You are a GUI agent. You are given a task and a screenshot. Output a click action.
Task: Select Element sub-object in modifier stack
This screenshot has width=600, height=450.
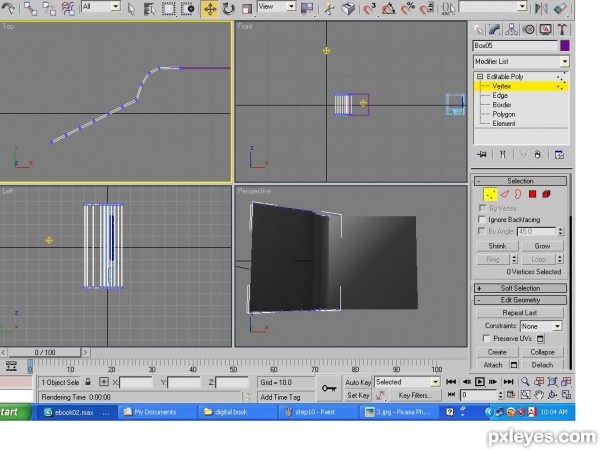(504, 123)
